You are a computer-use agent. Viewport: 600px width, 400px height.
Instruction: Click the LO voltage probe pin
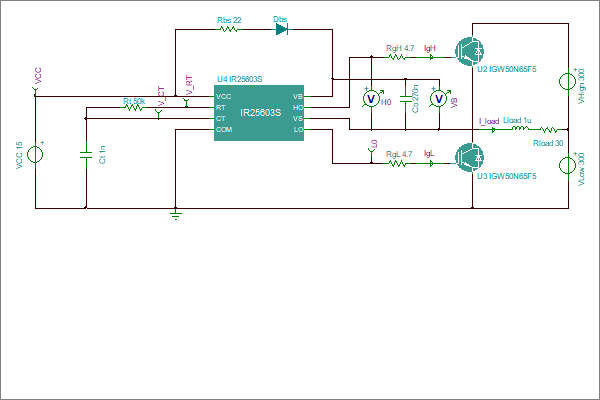371,154
